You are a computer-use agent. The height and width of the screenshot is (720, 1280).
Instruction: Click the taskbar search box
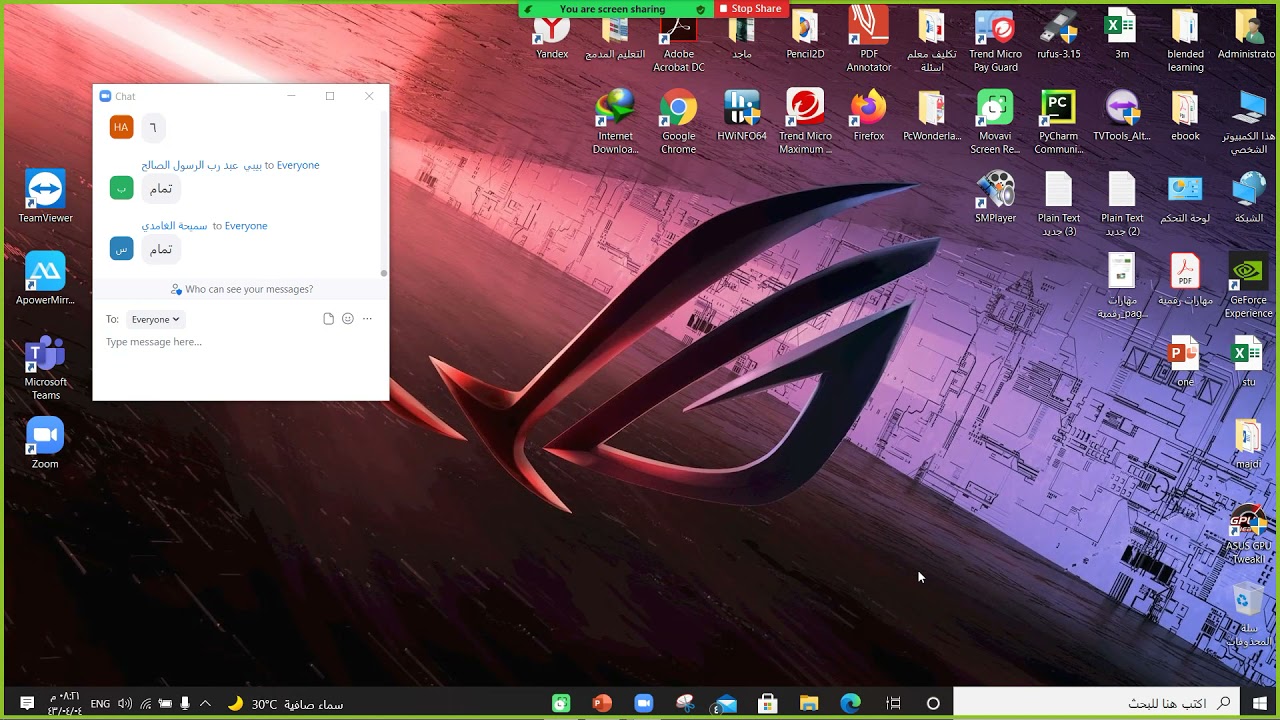point(1097,703)
